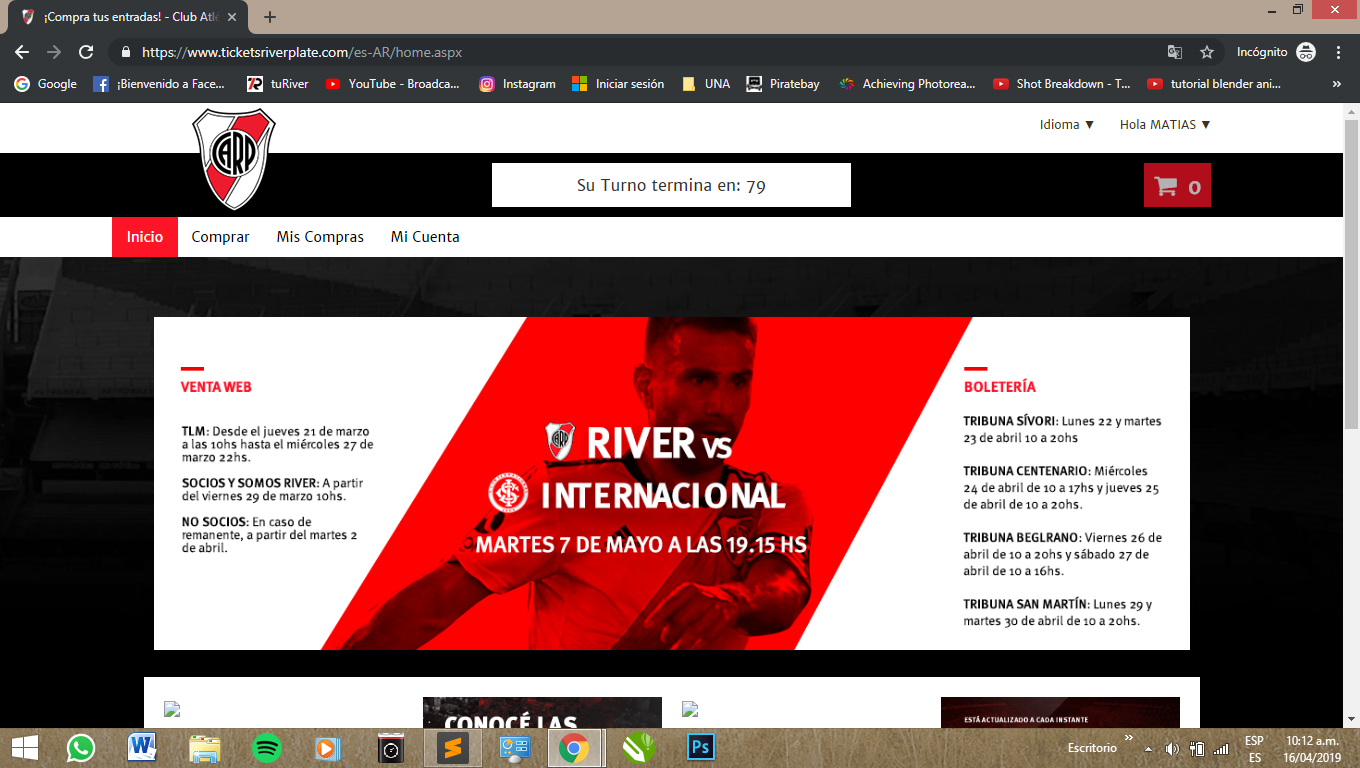
Task: Click the Incógnito profile icon
Action: point(1306,52)
